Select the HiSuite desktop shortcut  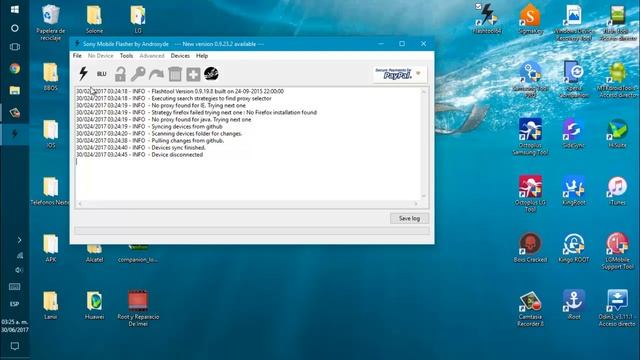(617, 133)
